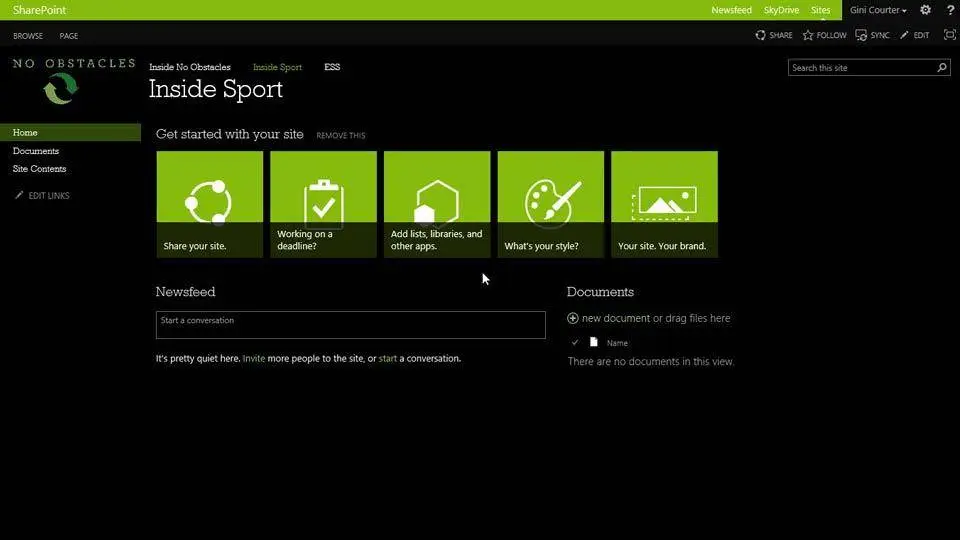Viewport: 960px width, 540px height.
Task: Select Inside Sport top navigation link
Action: [277, 67]
